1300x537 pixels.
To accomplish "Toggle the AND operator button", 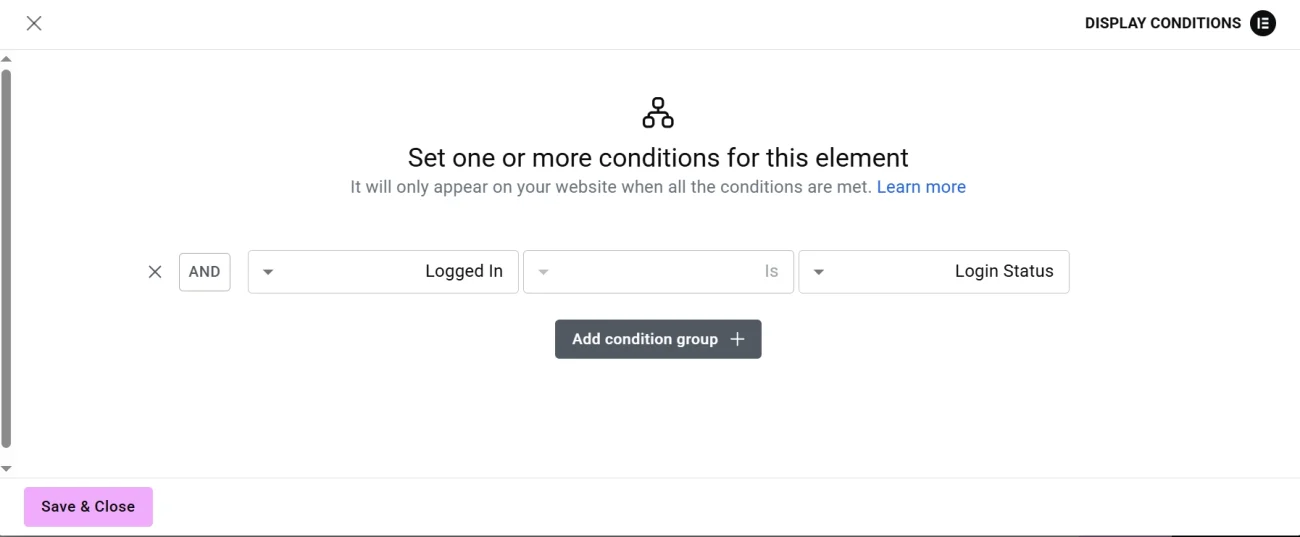I will [x=205, y=272].
